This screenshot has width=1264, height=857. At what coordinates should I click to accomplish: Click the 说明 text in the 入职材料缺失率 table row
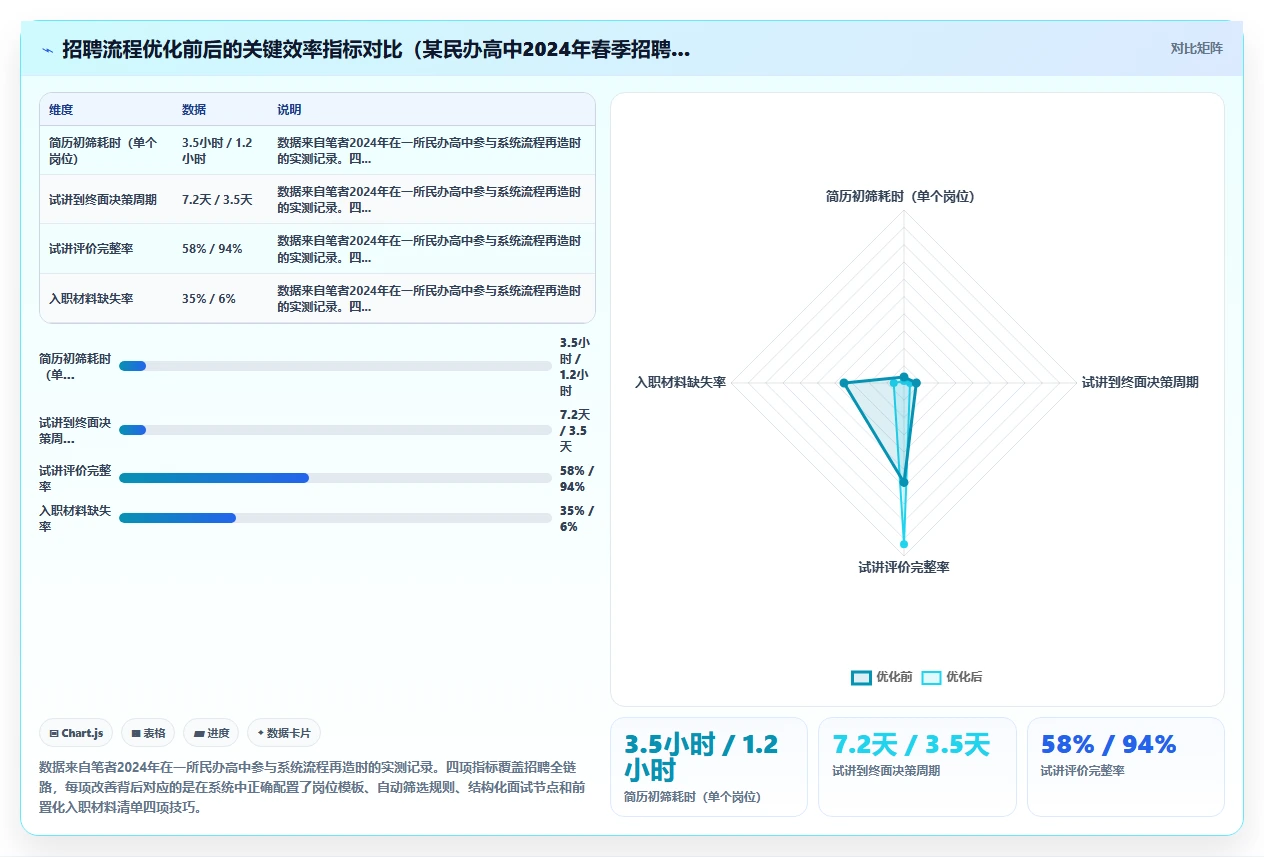429,299
